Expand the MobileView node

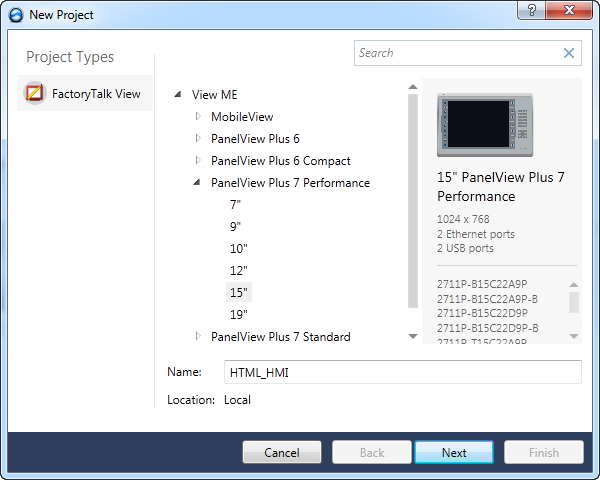198,116
